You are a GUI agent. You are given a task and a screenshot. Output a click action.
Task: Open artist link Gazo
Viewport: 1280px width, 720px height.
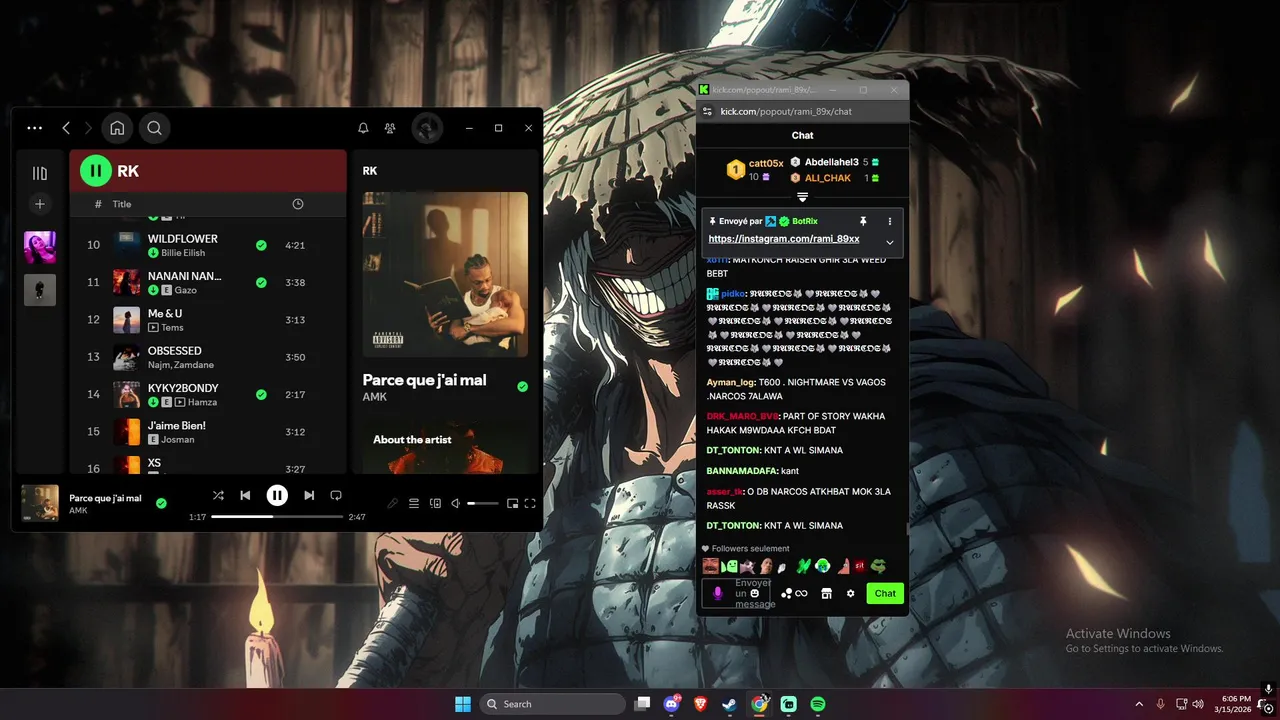point(185,290)
